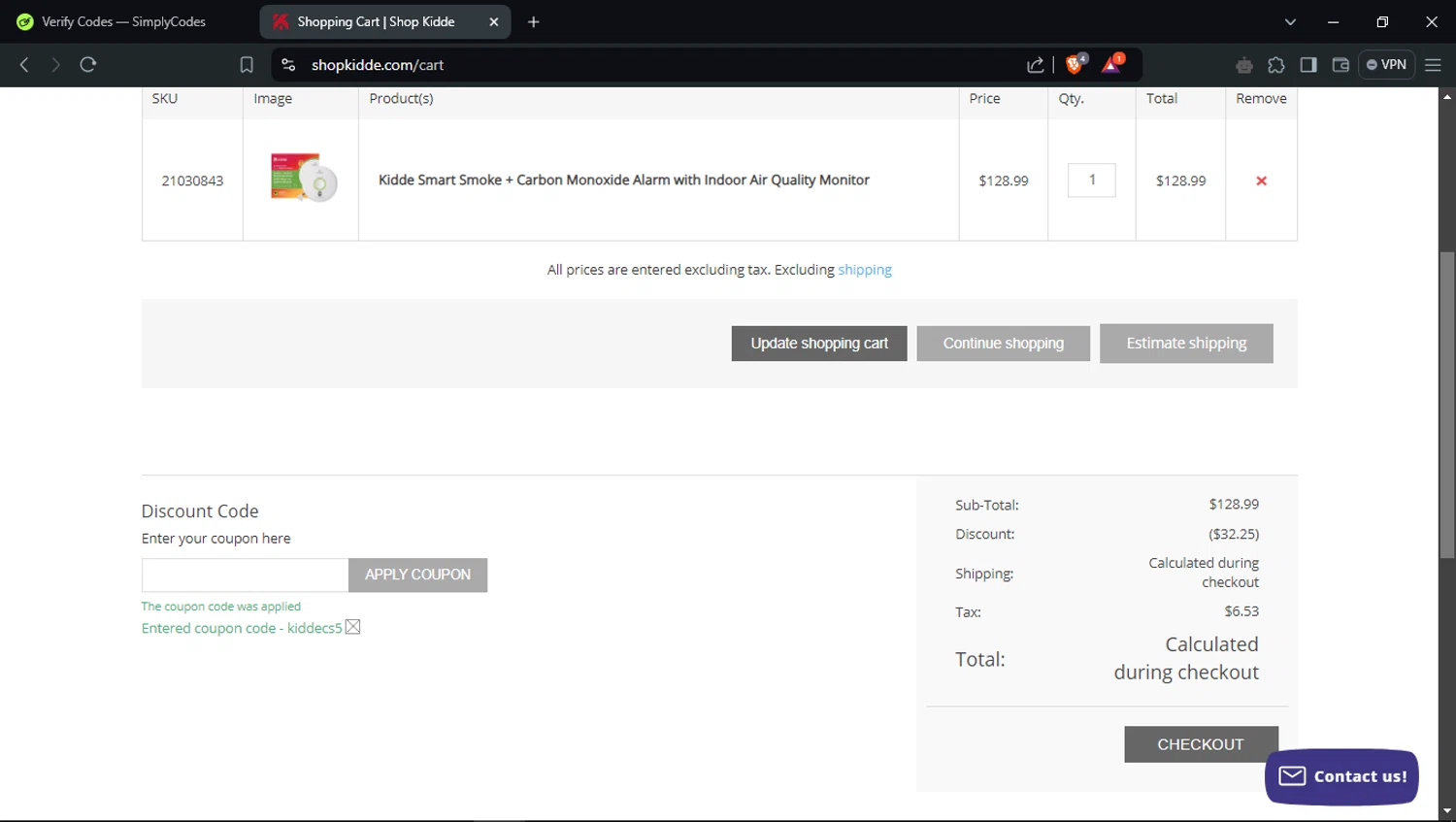This screenshot has height=822, width=1456.
Task: Restore down the browser window
Action: click(x=1382, y=21)
